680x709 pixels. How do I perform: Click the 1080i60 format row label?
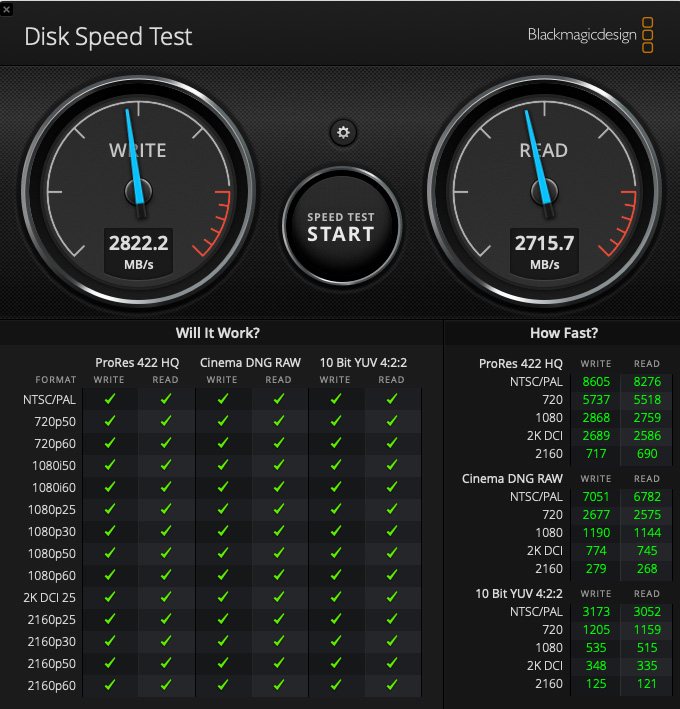point(54,487)
